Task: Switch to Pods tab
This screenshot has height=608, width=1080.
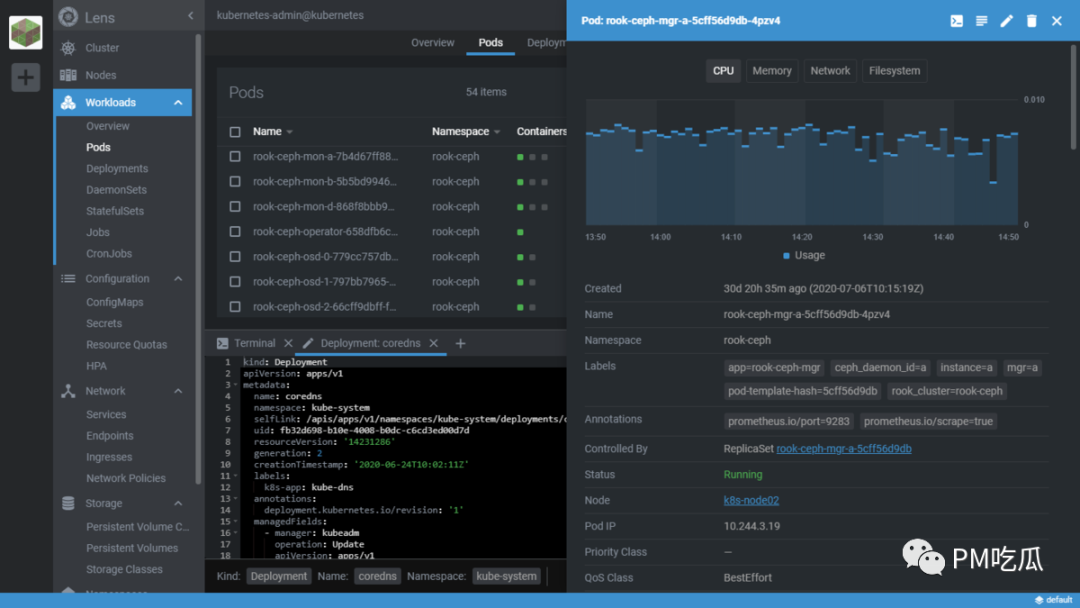Action: [490, 43]
